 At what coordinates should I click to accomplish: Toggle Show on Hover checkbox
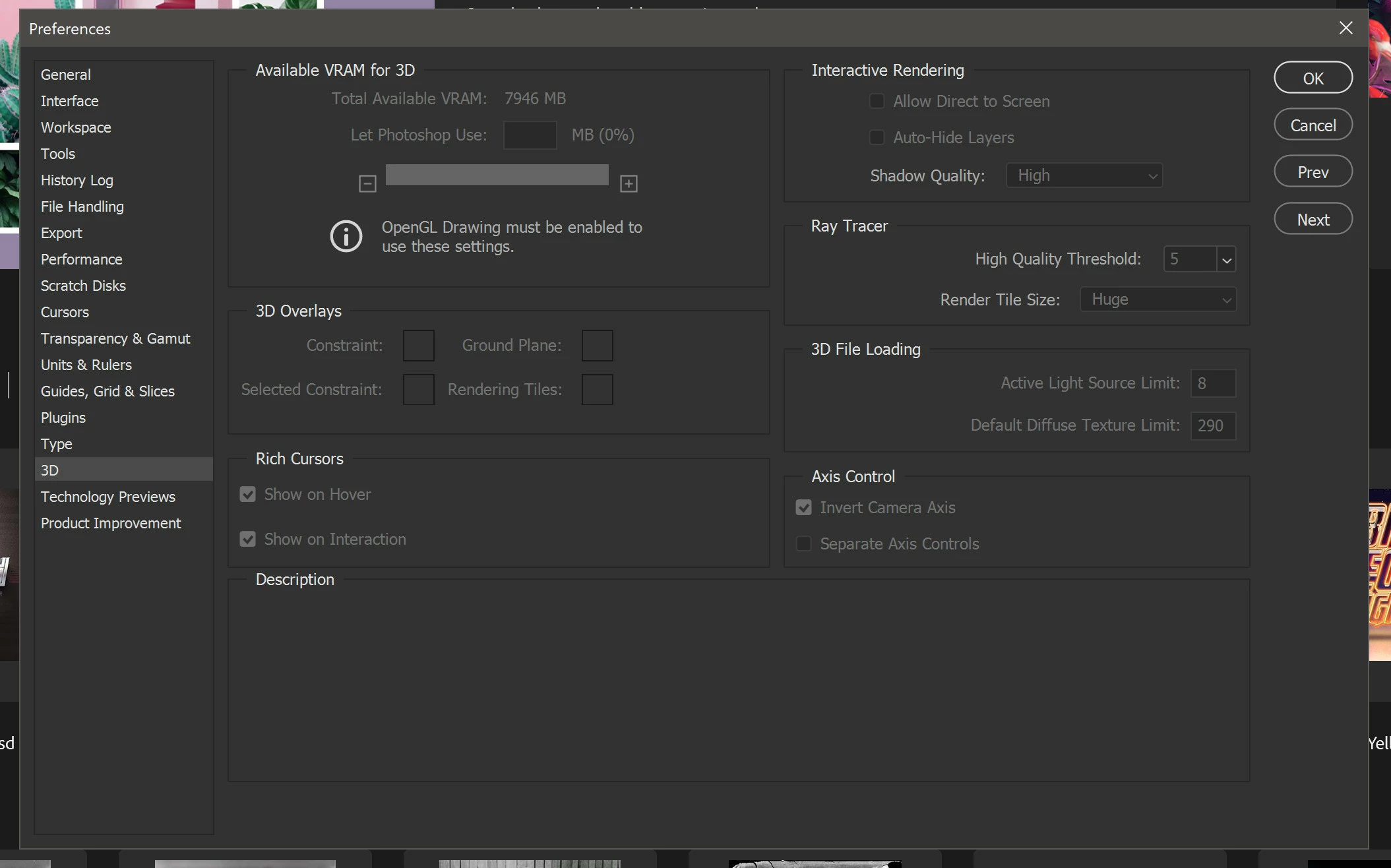[x=248, y=495]
